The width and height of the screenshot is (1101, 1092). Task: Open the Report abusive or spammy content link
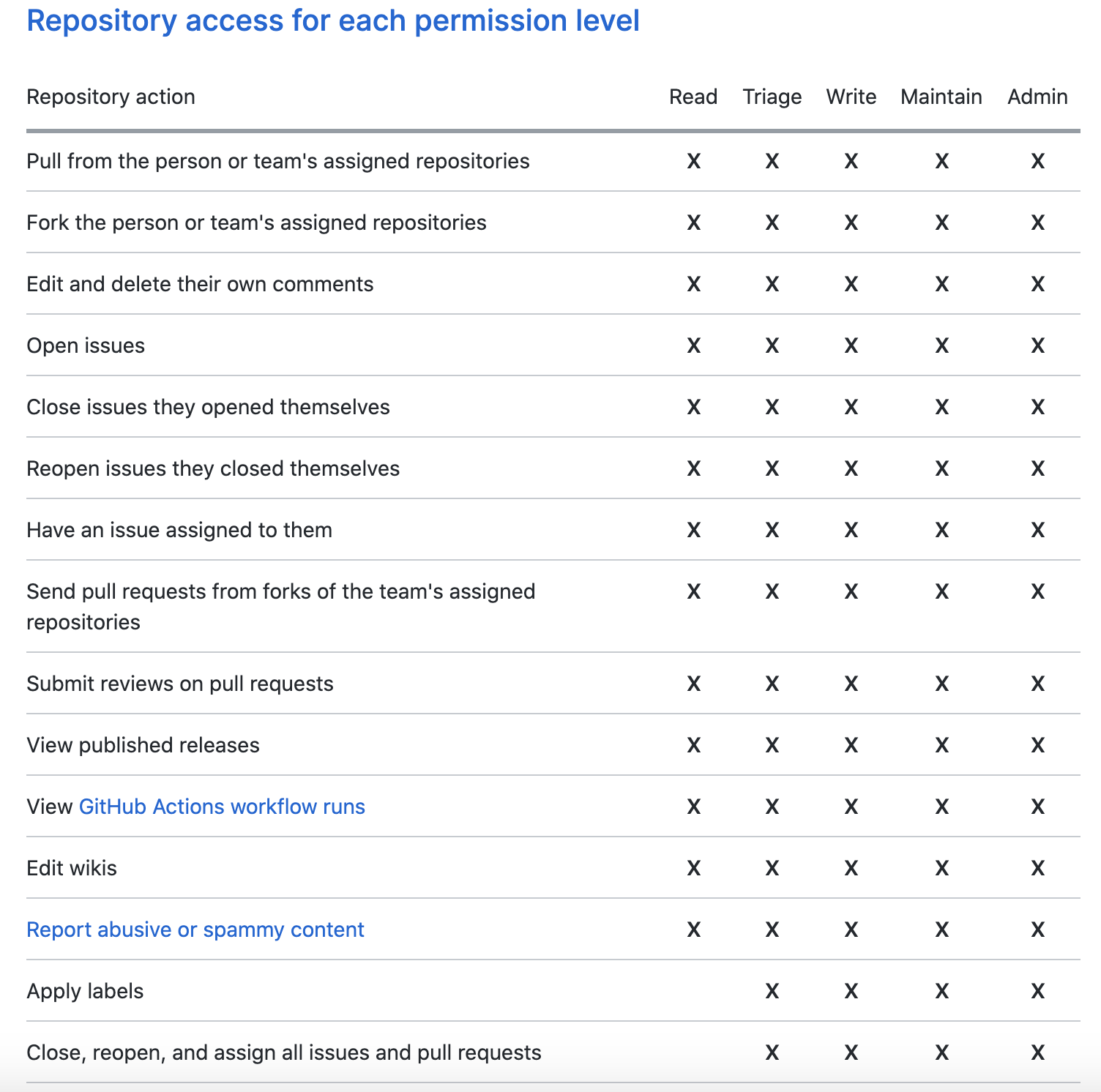[195, 930]
